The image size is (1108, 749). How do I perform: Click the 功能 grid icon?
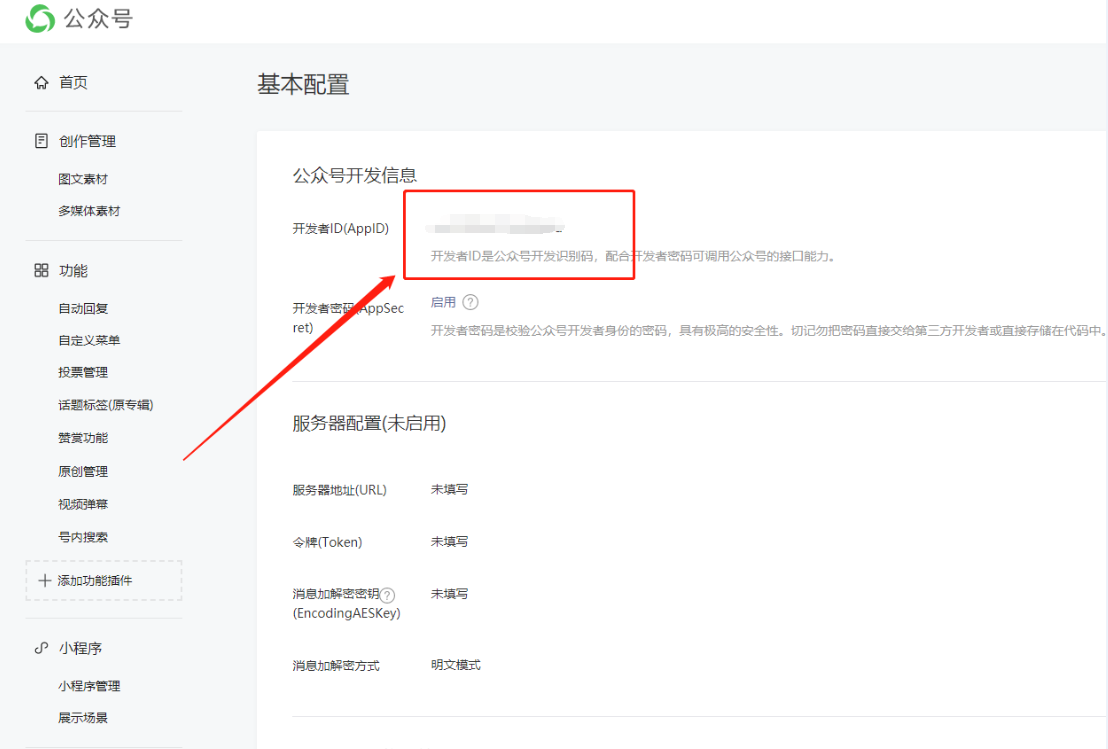click(x=41, y=271)
